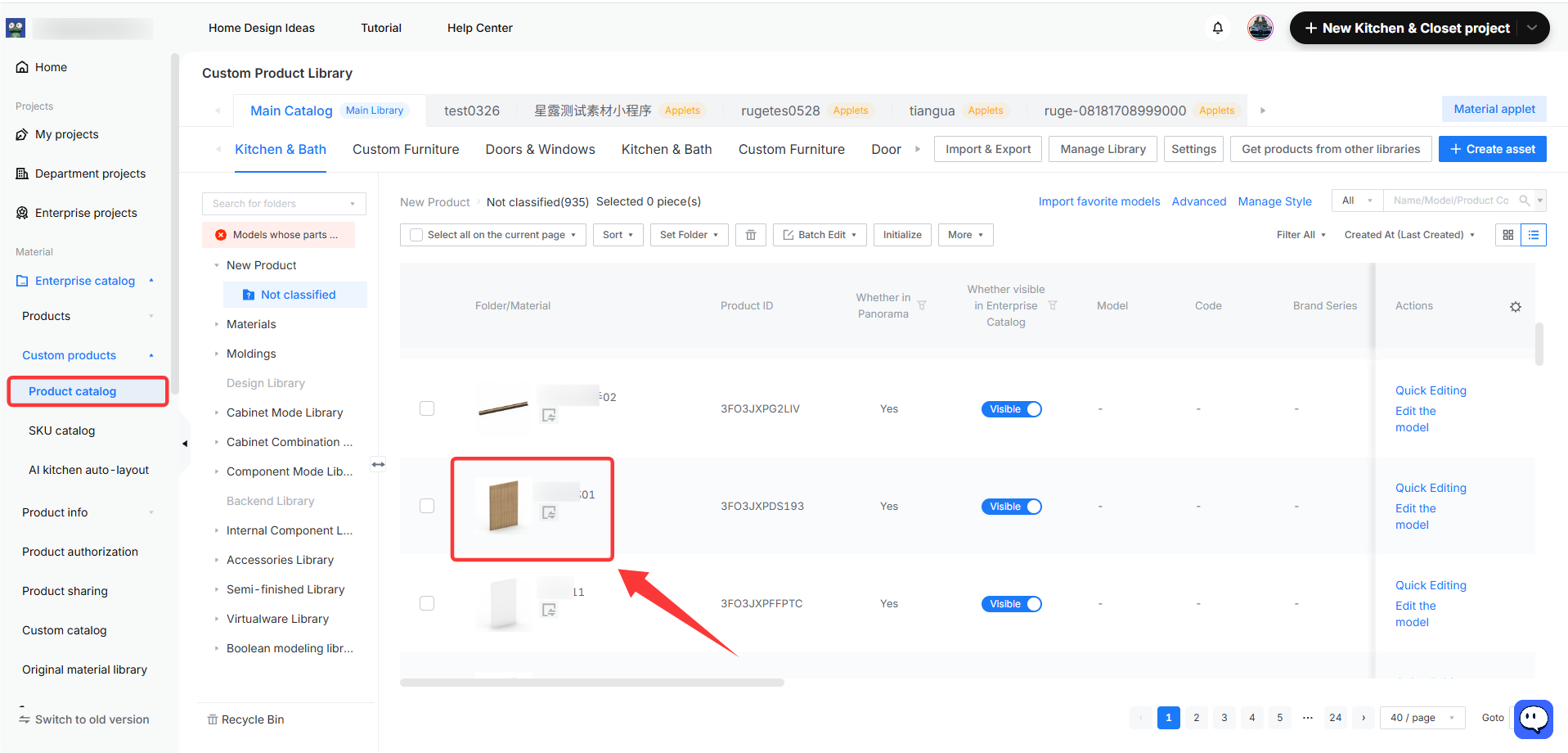Viewport: 1568px width, 753px height.
Task: Open the 40 / page selector
Action: pos(1422,718)
